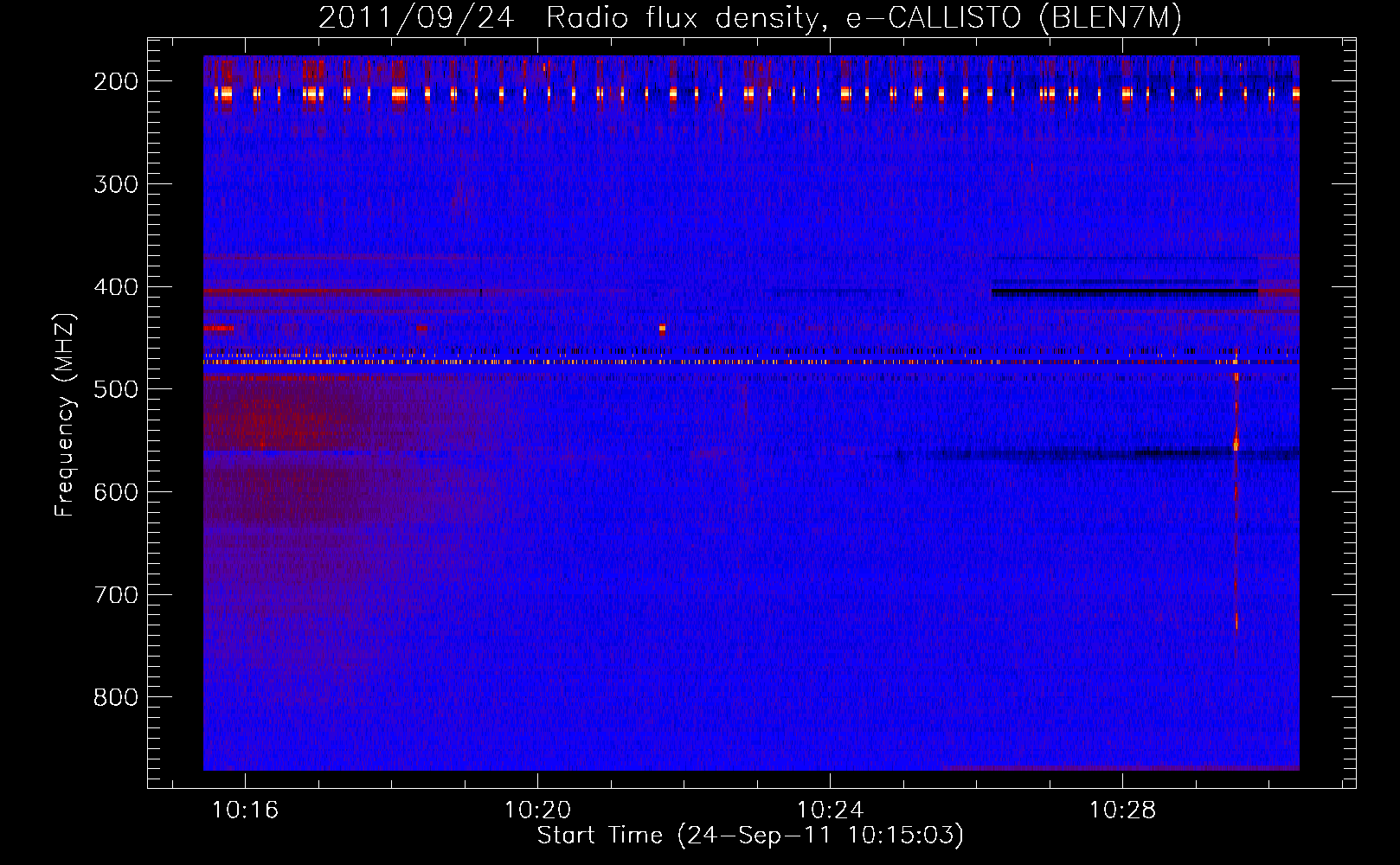Click the 'Start Time (24-Sep-11 10:15:03)' label
Viewport: 1400px width, 865px height.
pos(750,836)
